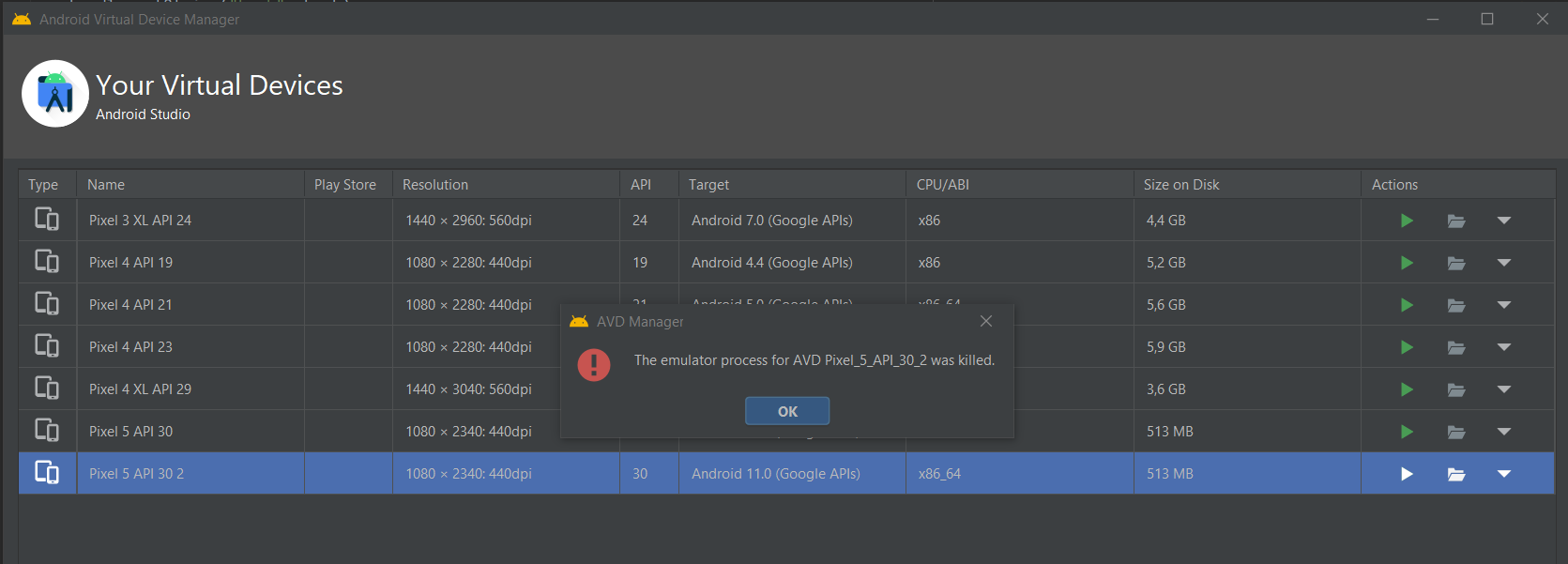
Task: Click the x86_64 CPU cell in selected row
Action: tap(1020, 474)
